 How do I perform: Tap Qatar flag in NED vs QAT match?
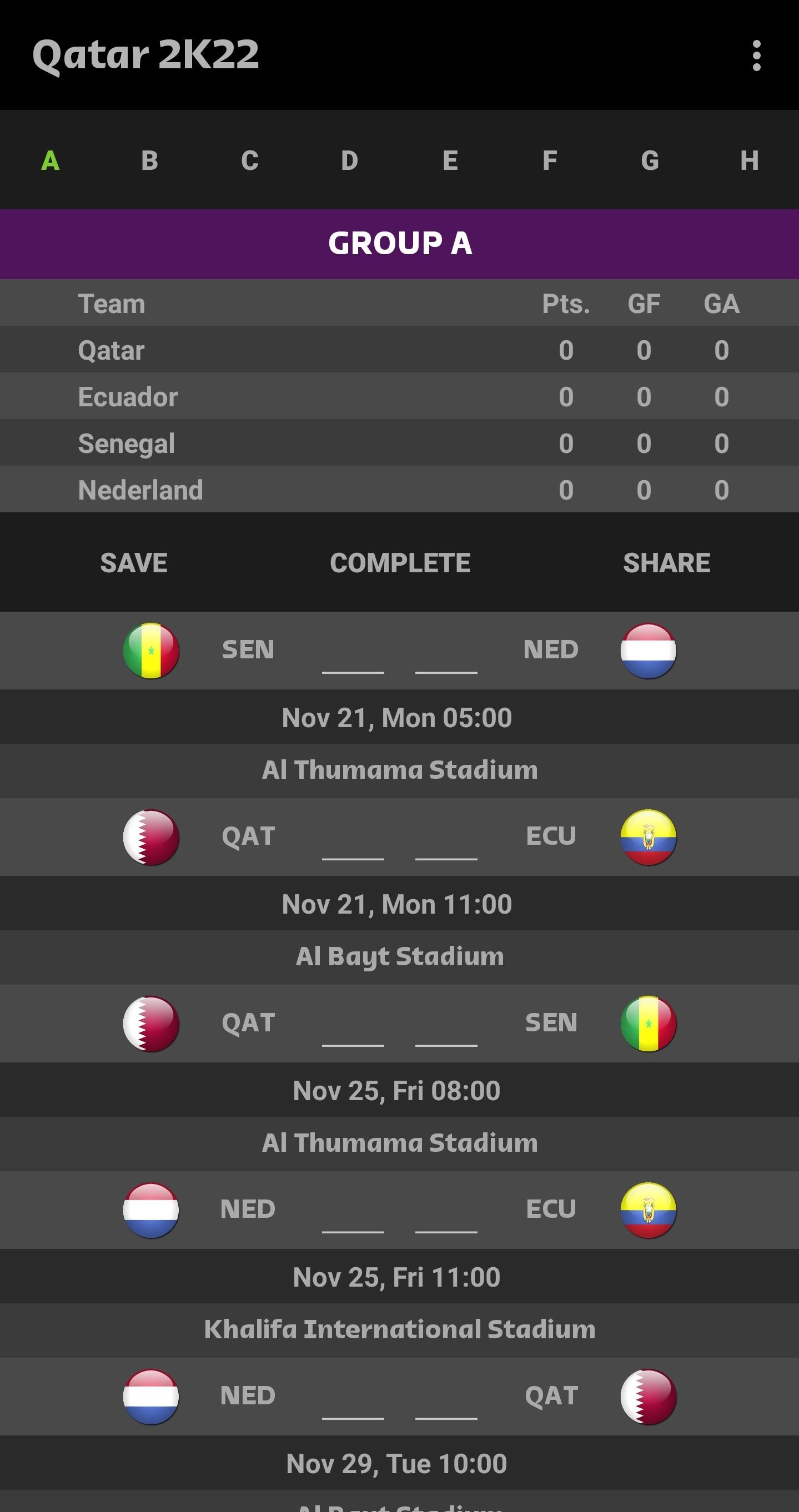click(x=648, y=1397)
